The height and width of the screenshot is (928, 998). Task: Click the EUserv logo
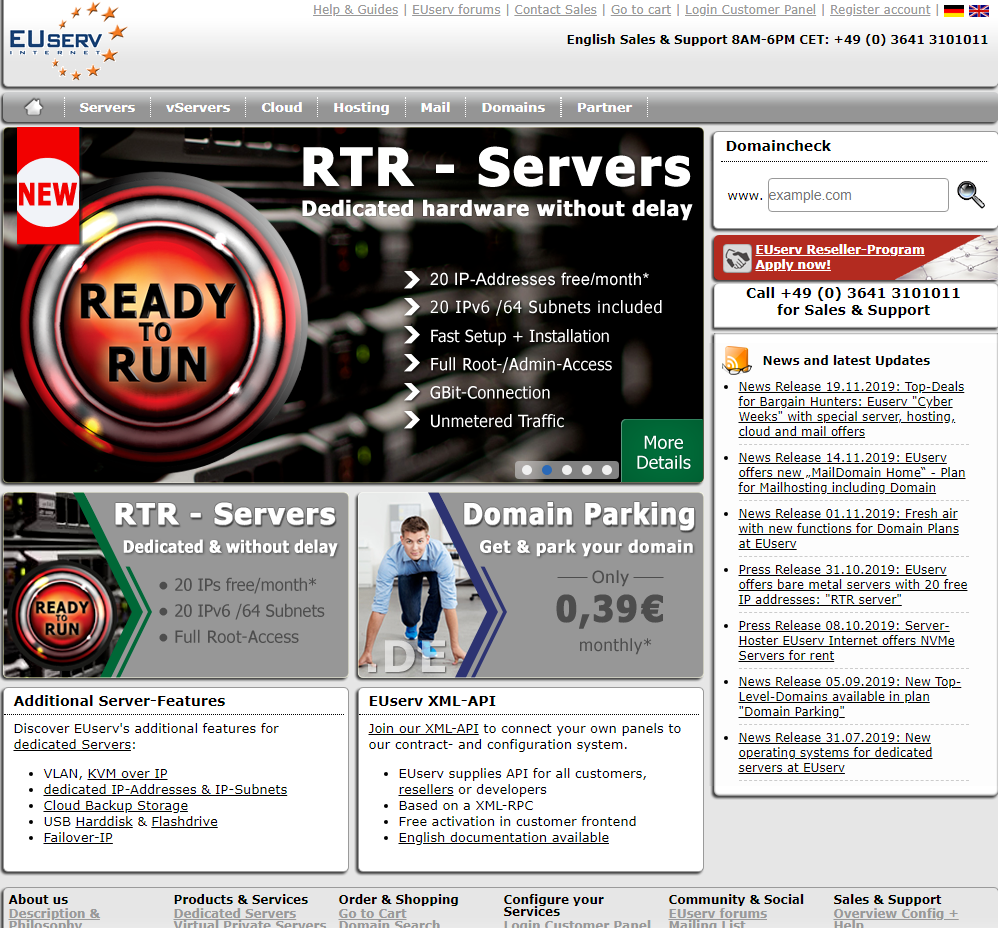(x=67, y=42)
